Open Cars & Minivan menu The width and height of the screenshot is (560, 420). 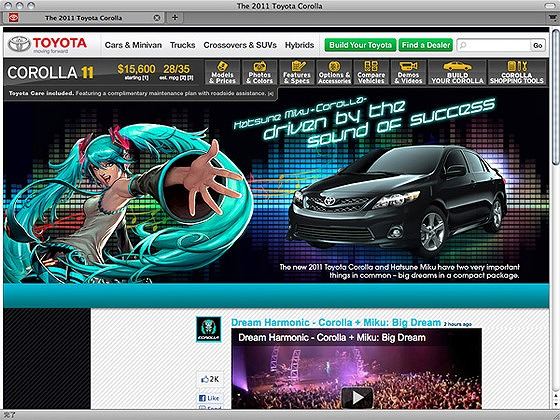point(133,45)
